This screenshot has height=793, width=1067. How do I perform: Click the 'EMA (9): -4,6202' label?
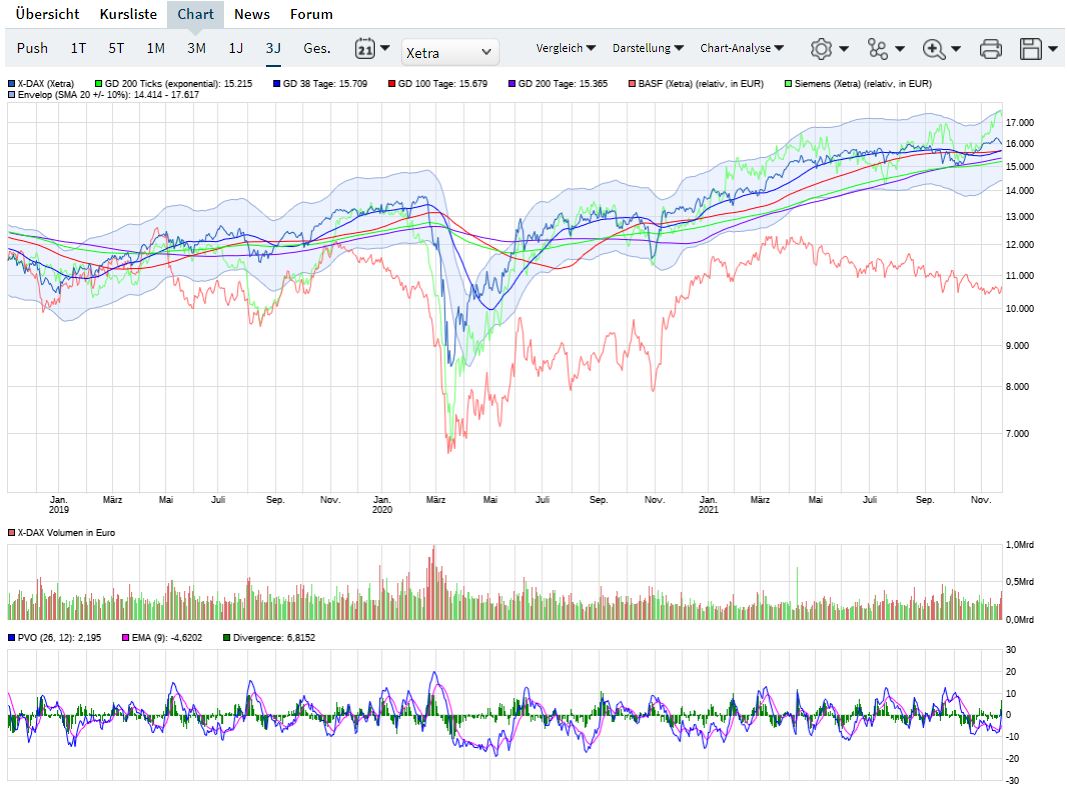[x=167, y=638]
